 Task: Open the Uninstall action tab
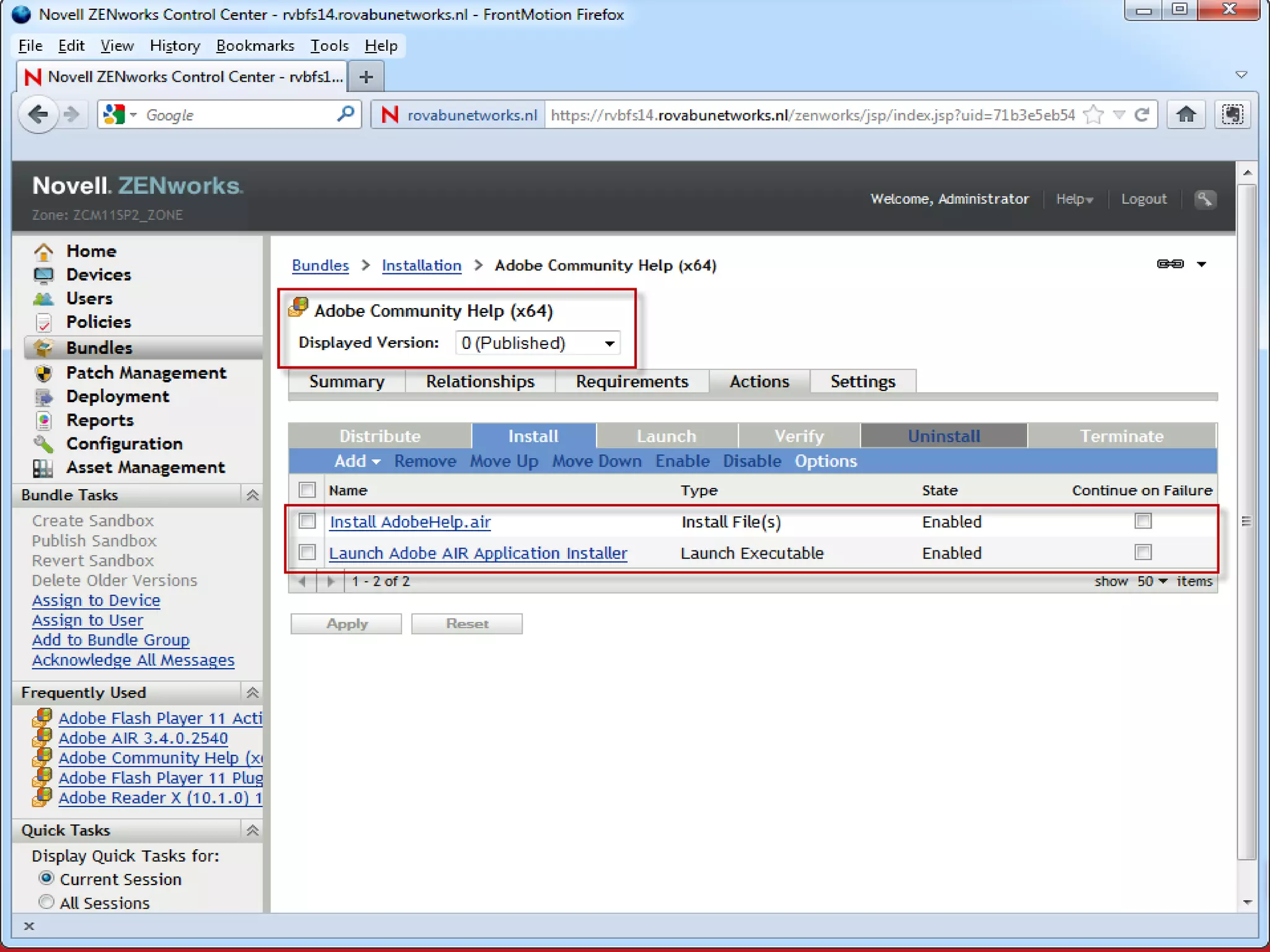[x=943, y=436]
